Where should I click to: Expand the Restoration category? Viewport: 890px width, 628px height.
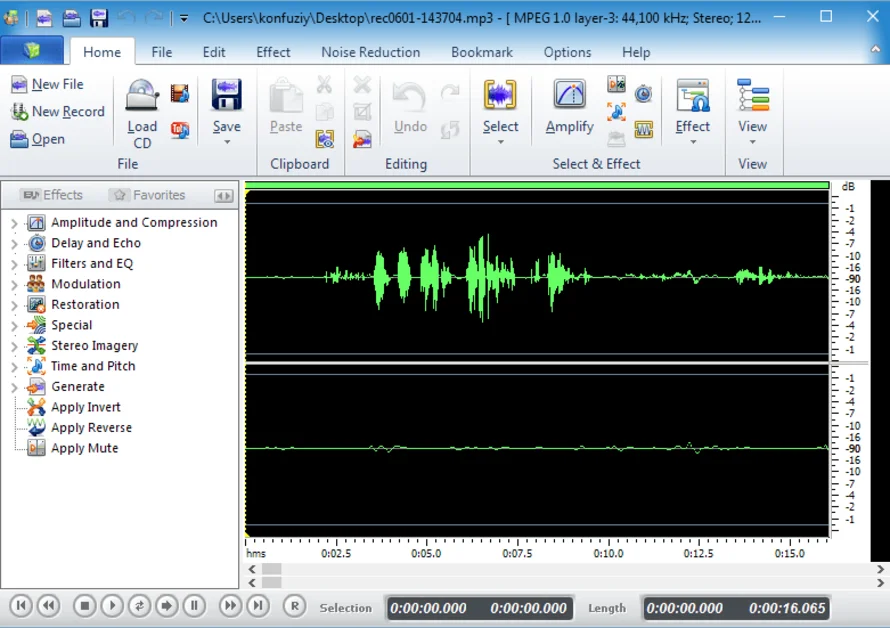coord(14,305)
